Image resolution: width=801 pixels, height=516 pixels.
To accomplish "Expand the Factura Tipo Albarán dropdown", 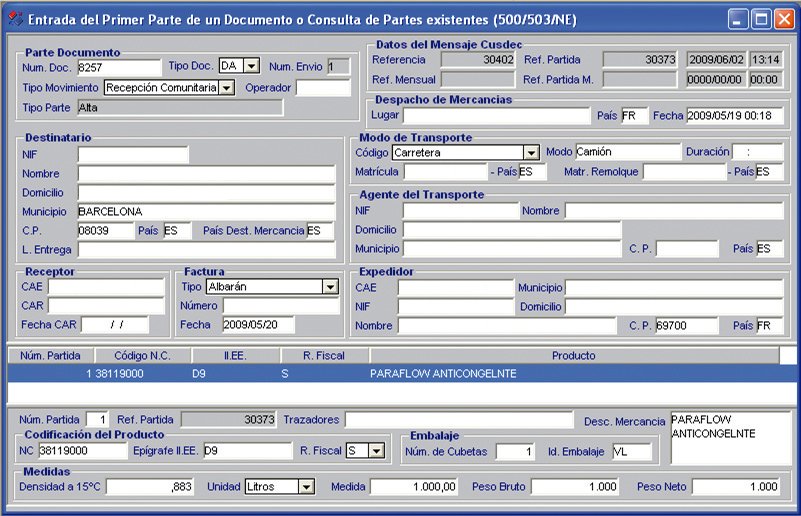I will point(330,287).
